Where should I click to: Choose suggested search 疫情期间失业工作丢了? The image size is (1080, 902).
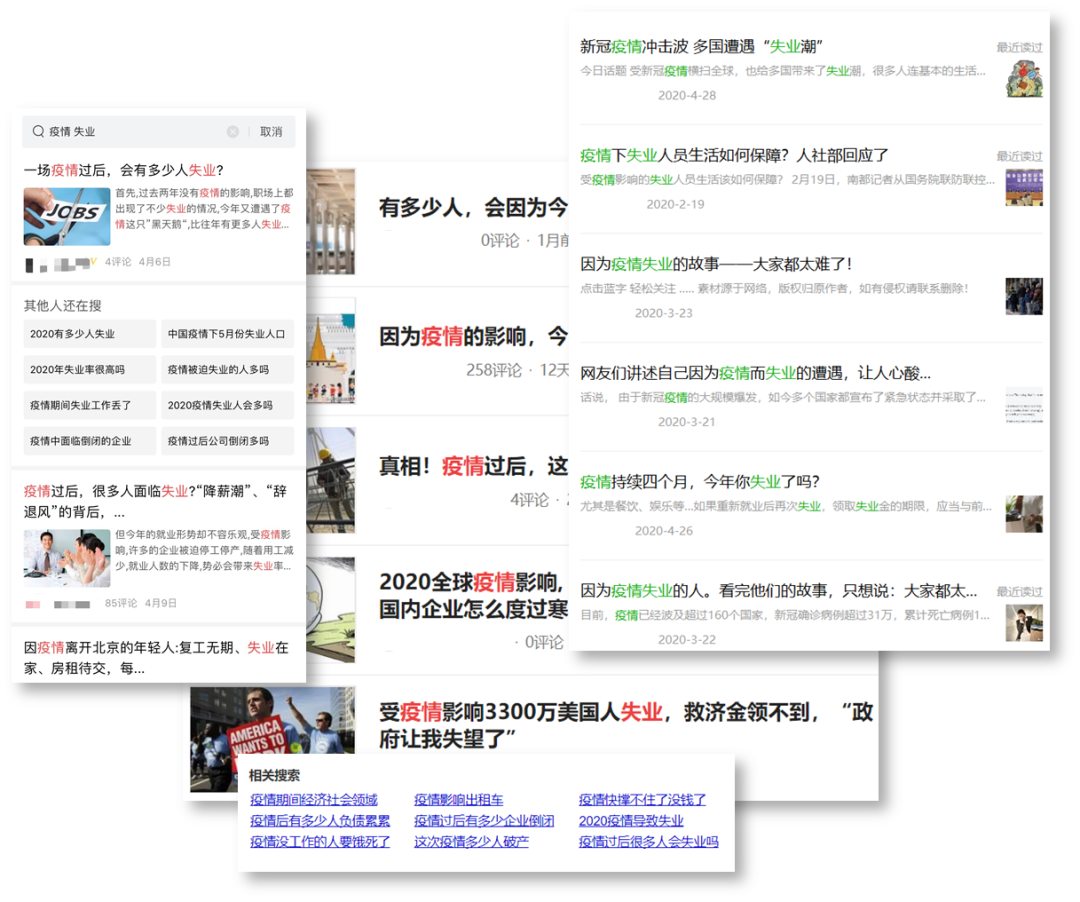click(x=90, y=405)
